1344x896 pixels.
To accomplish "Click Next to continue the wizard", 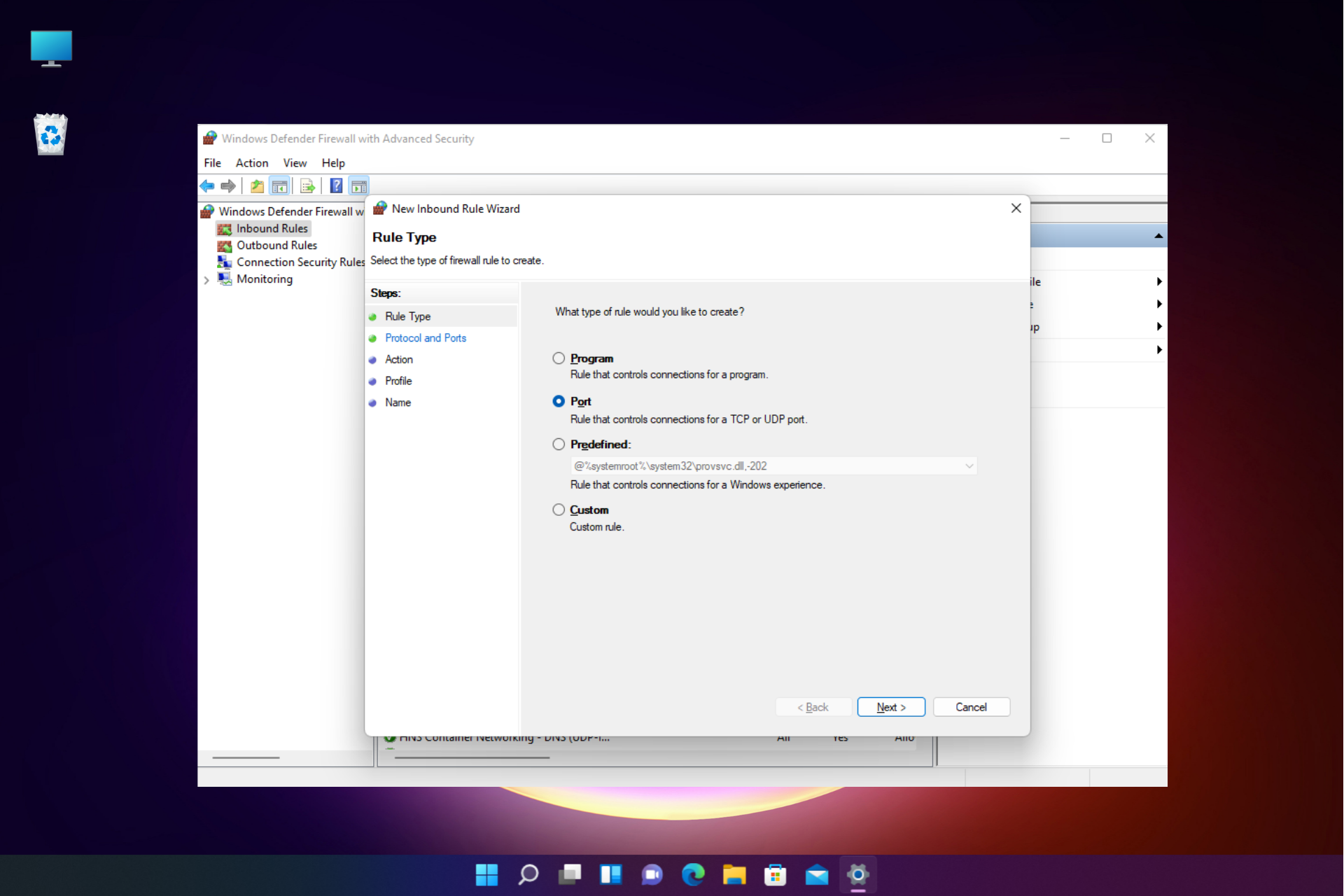I will click(x=891, y=707).
